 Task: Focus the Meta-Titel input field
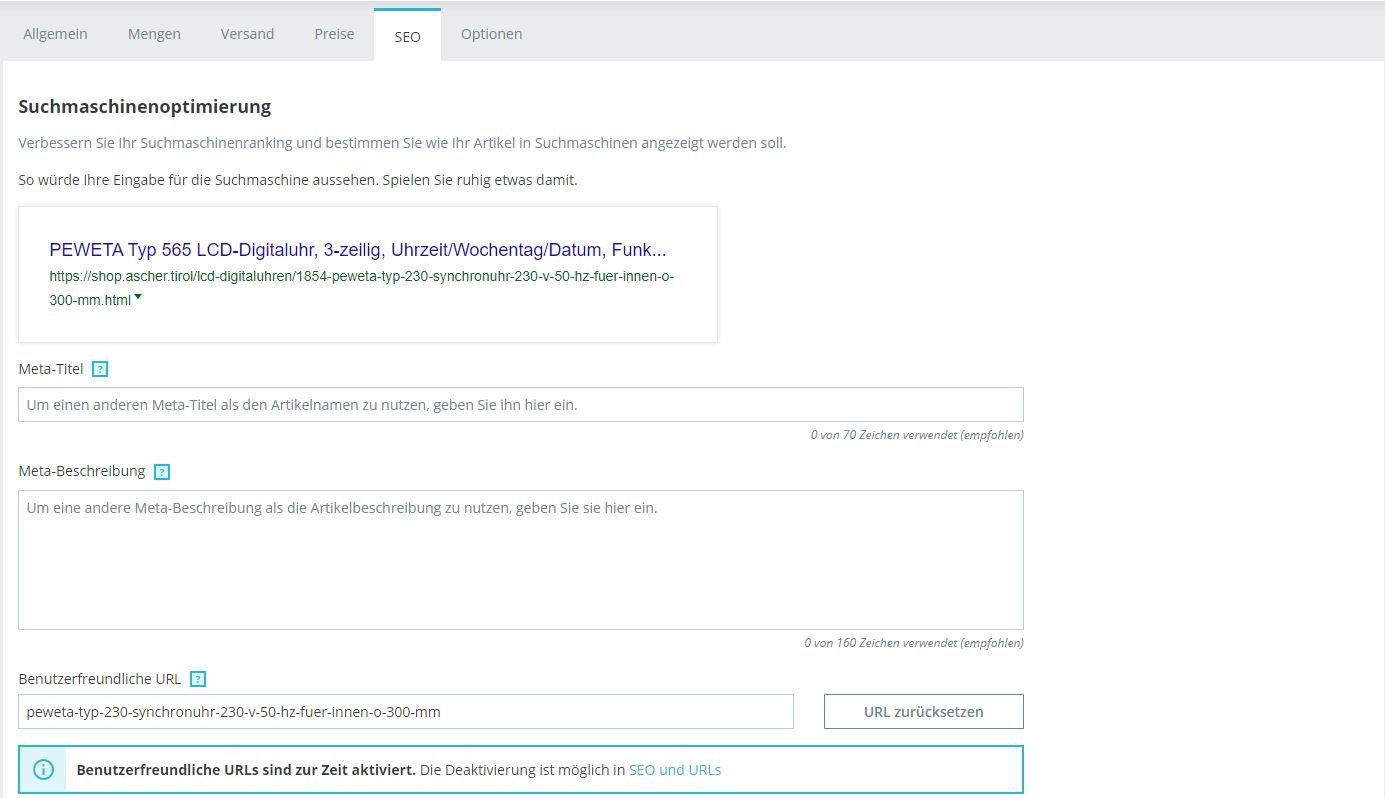coord(521,405)
